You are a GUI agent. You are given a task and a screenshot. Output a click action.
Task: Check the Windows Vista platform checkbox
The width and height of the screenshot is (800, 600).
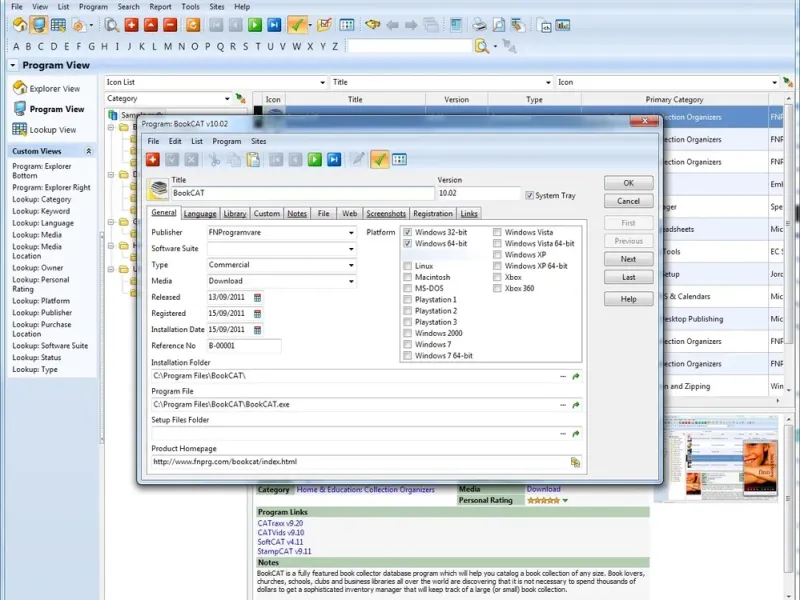click(497, 232)
